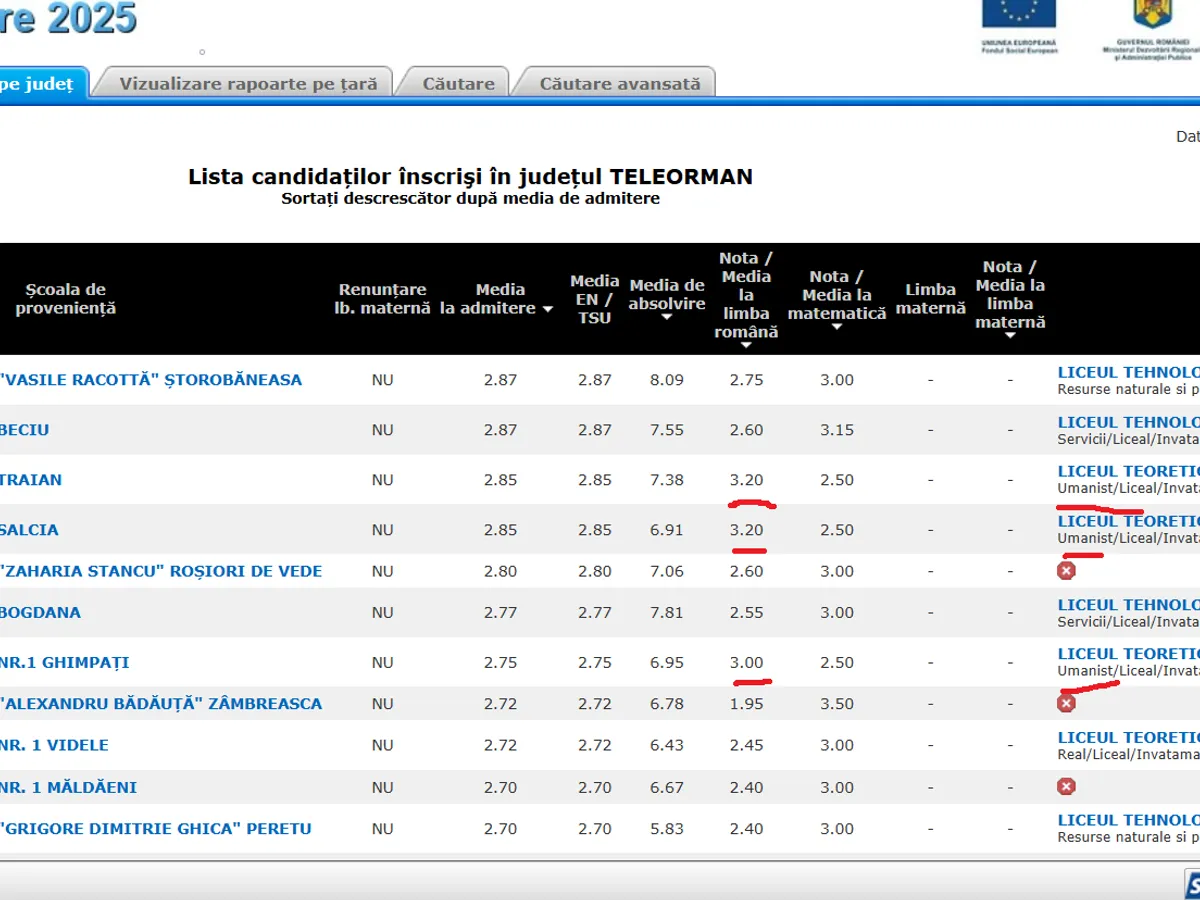Select the active 'pe județ' tab
Viewport: 1200px width, 900px height.
pos(38,84)
